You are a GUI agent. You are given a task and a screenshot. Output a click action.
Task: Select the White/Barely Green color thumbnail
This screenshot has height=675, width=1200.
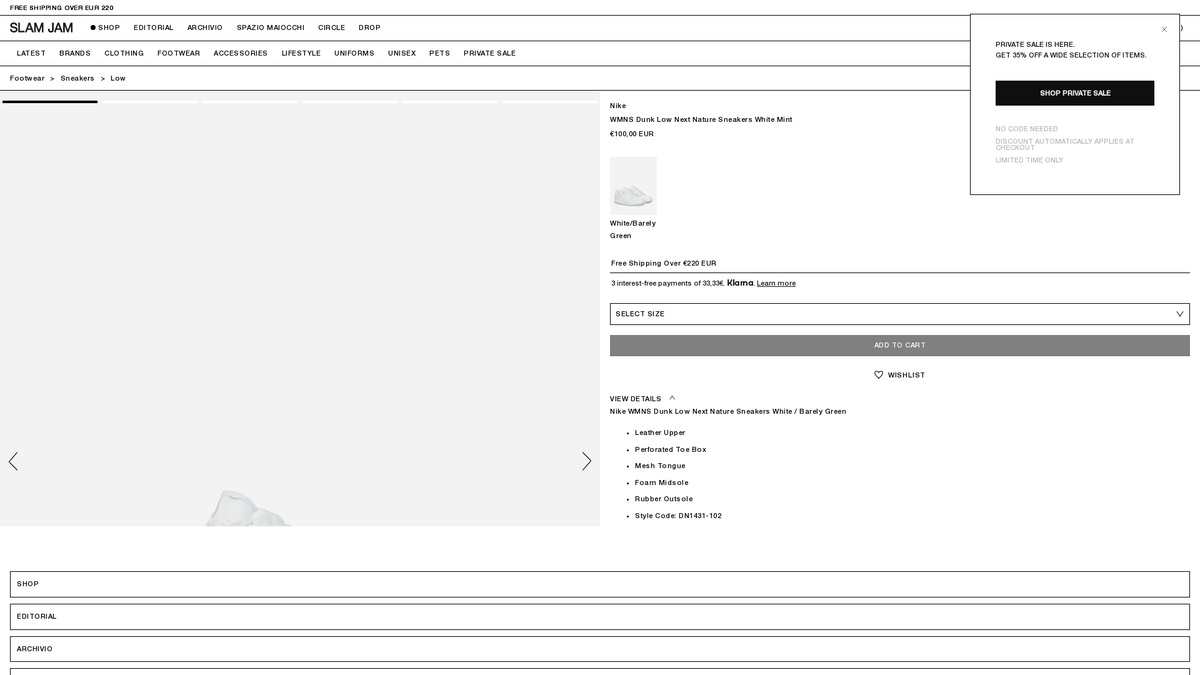(x=633, y=184)
